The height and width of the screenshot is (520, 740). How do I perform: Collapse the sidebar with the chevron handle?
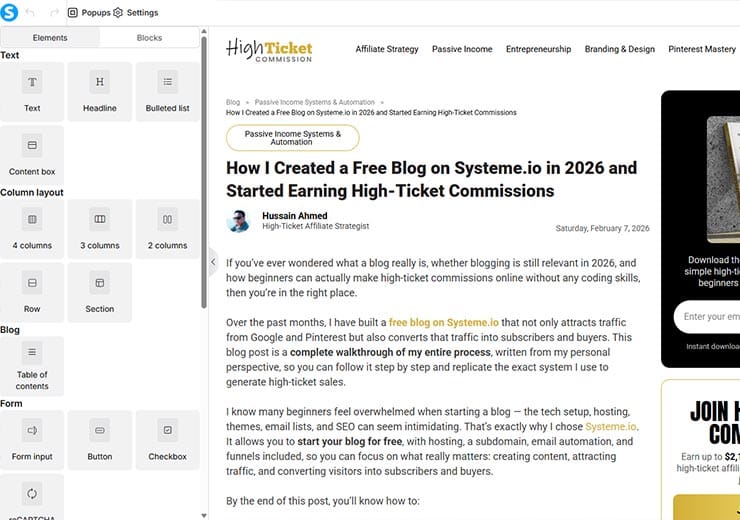click(213, 261)
